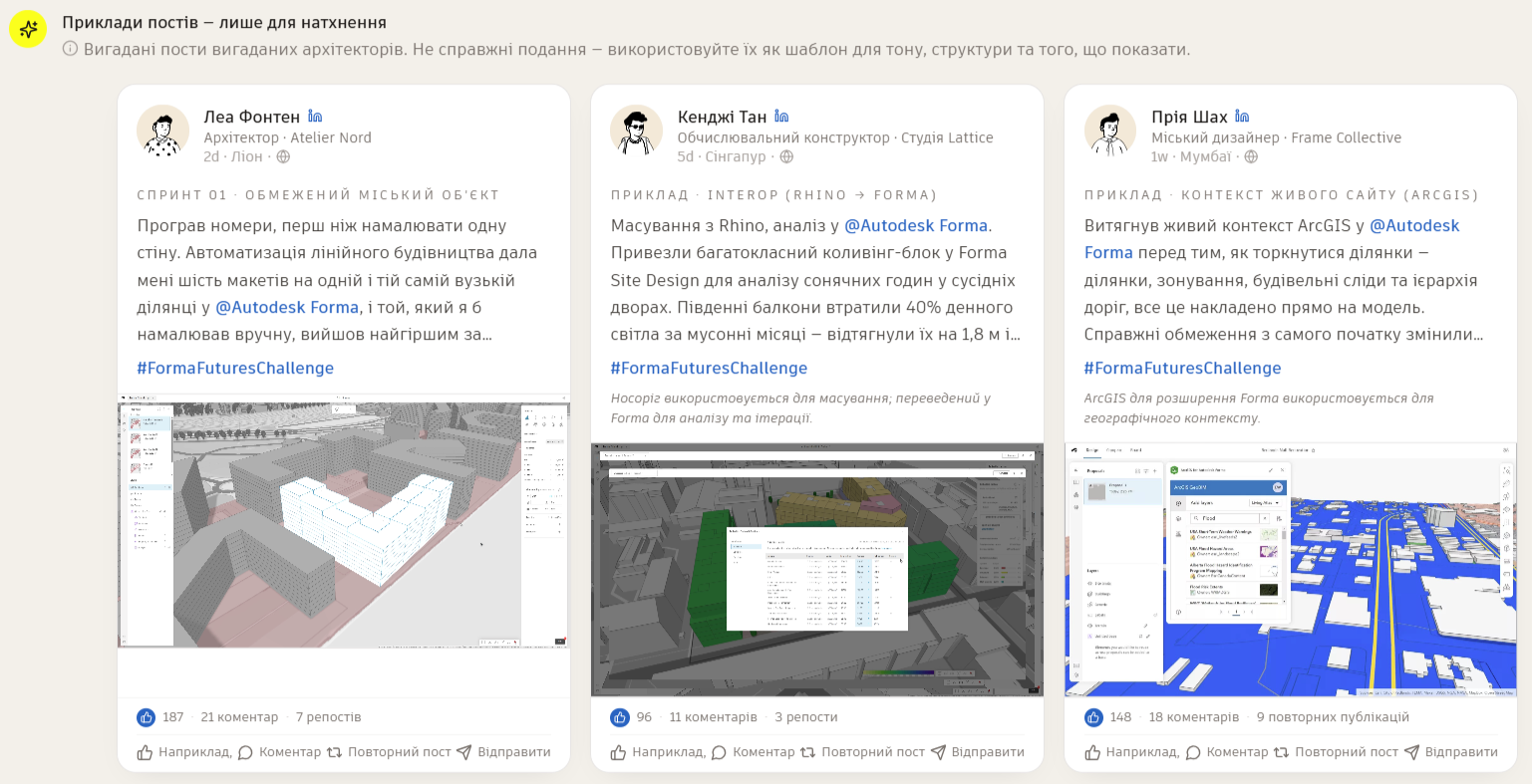1532x784 pixels.
Task: Open the @Autodesk Forma mention in Кенджі Тан's post
Action: tap(916, 226)
